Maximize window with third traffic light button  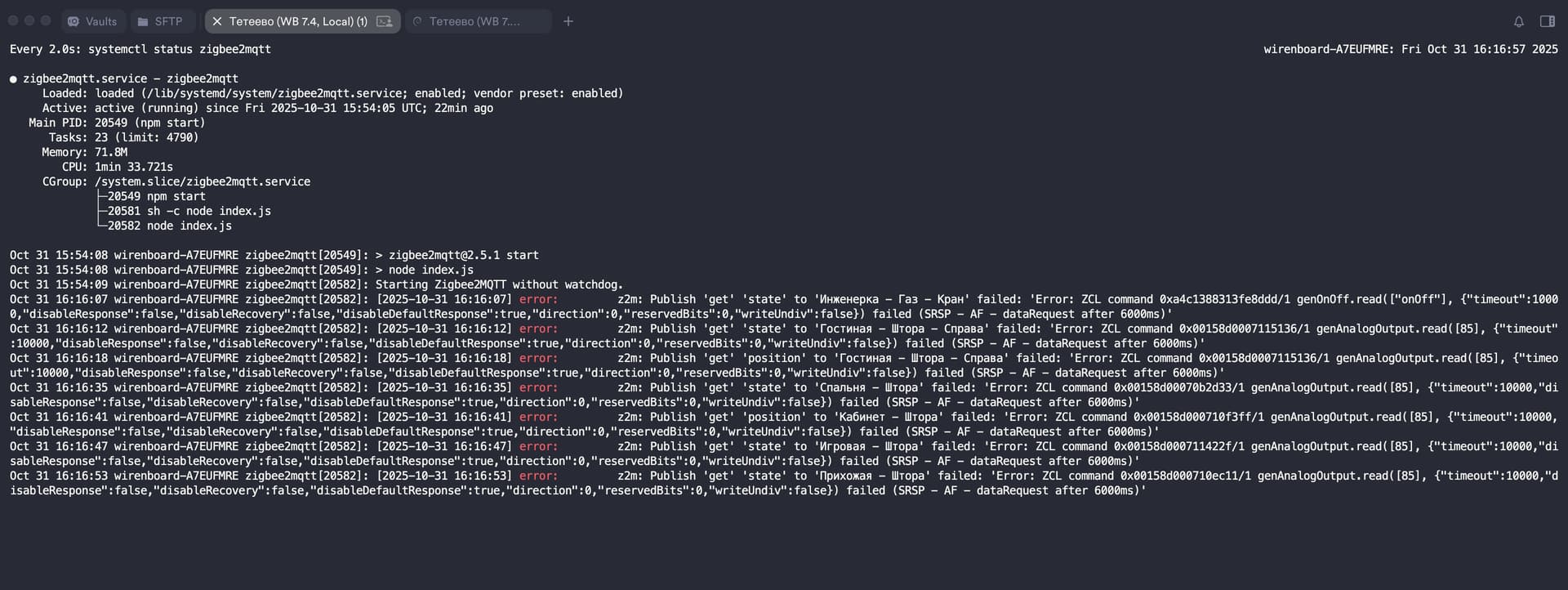[46, 20]
